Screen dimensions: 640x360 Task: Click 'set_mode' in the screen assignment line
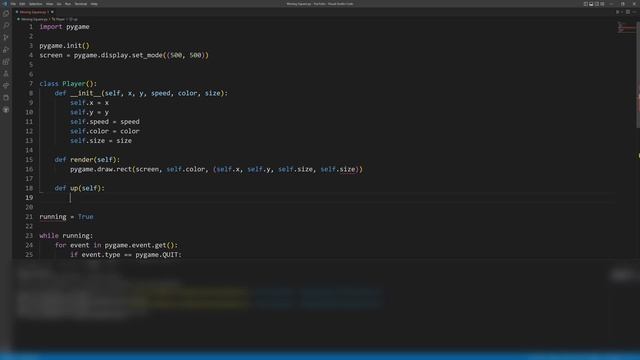pyautogui.click(x=147, y=55)
